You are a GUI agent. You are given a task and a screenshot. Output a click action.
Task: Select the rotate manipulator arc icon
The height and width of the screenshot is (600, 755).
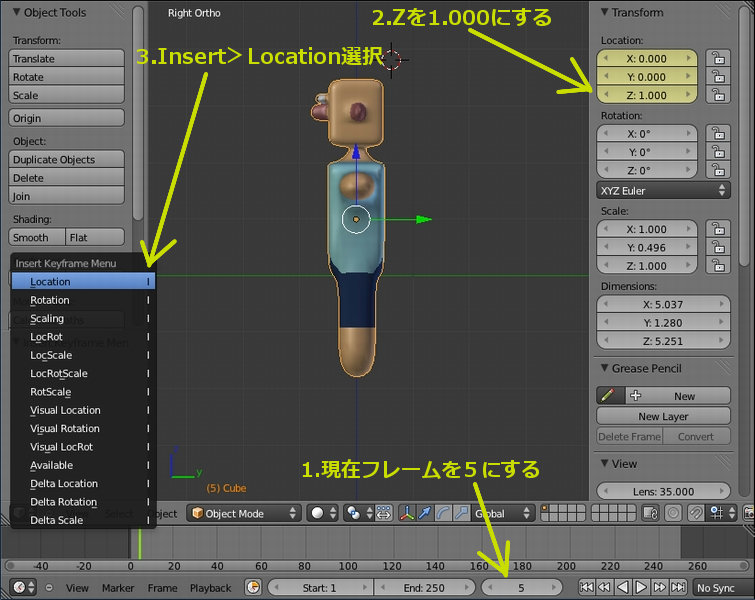(443, 513)
